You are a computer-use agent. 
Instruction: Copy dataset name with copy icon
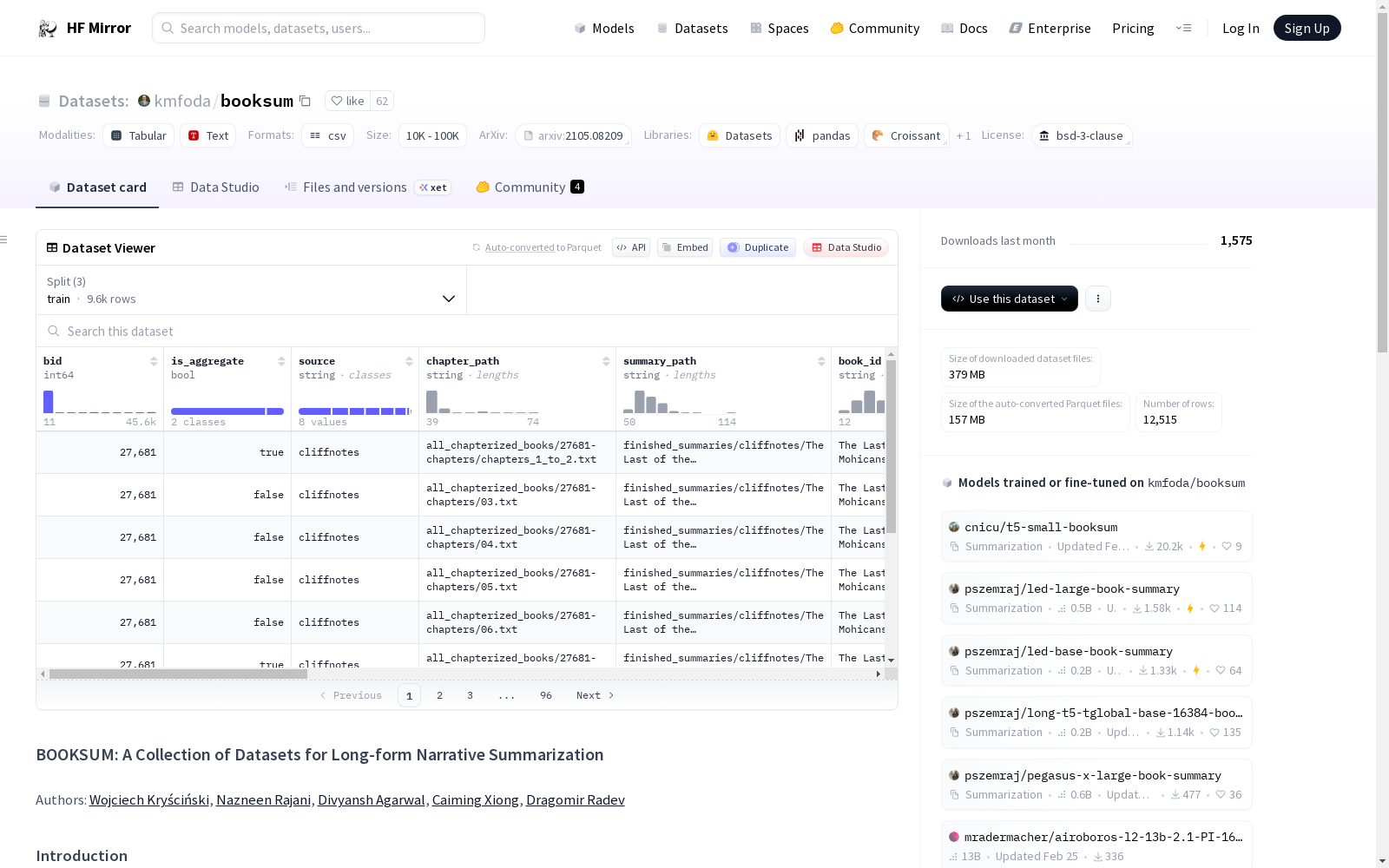(305, 101)
